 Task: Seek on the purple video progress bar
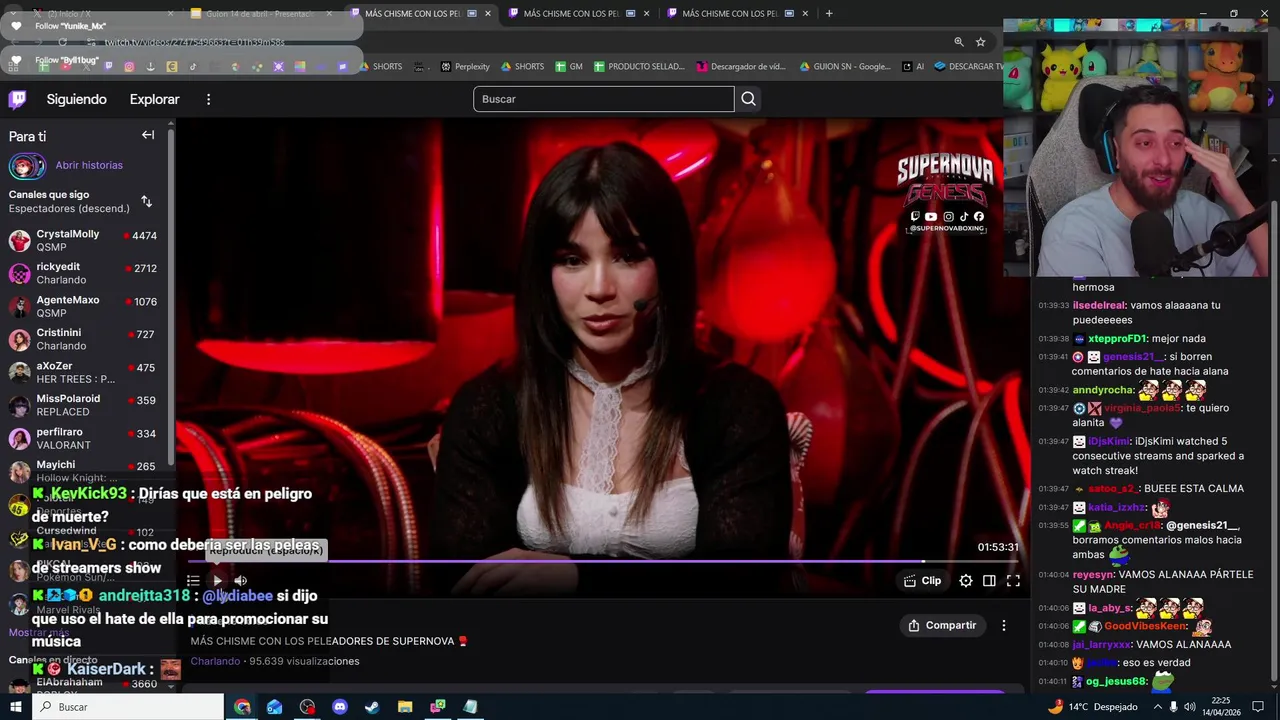(x=602, y=561)
